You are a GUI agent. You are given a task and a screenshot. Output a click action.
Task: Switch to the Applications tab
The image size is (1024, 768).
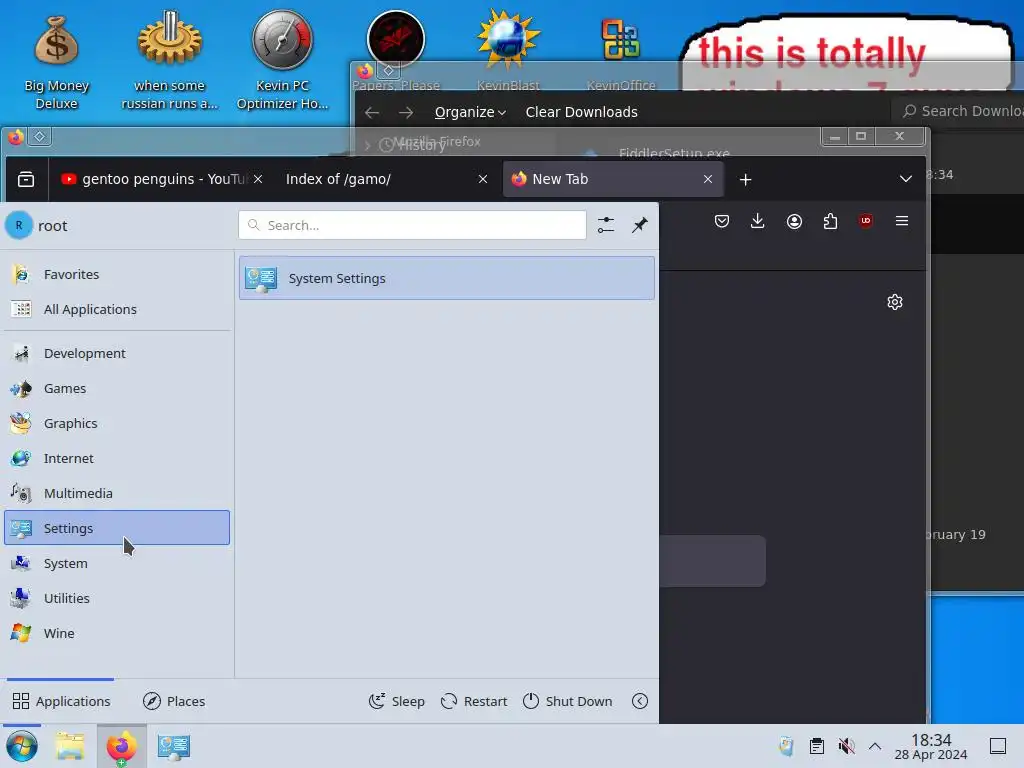click(61, 701)
